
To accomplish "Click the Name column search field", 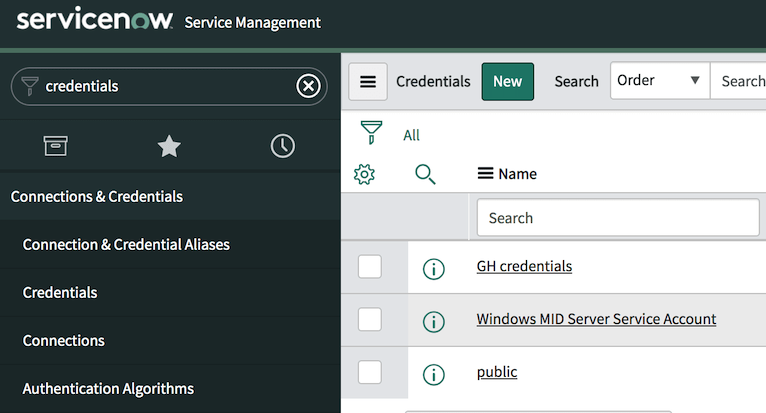I will coord(617,217).
